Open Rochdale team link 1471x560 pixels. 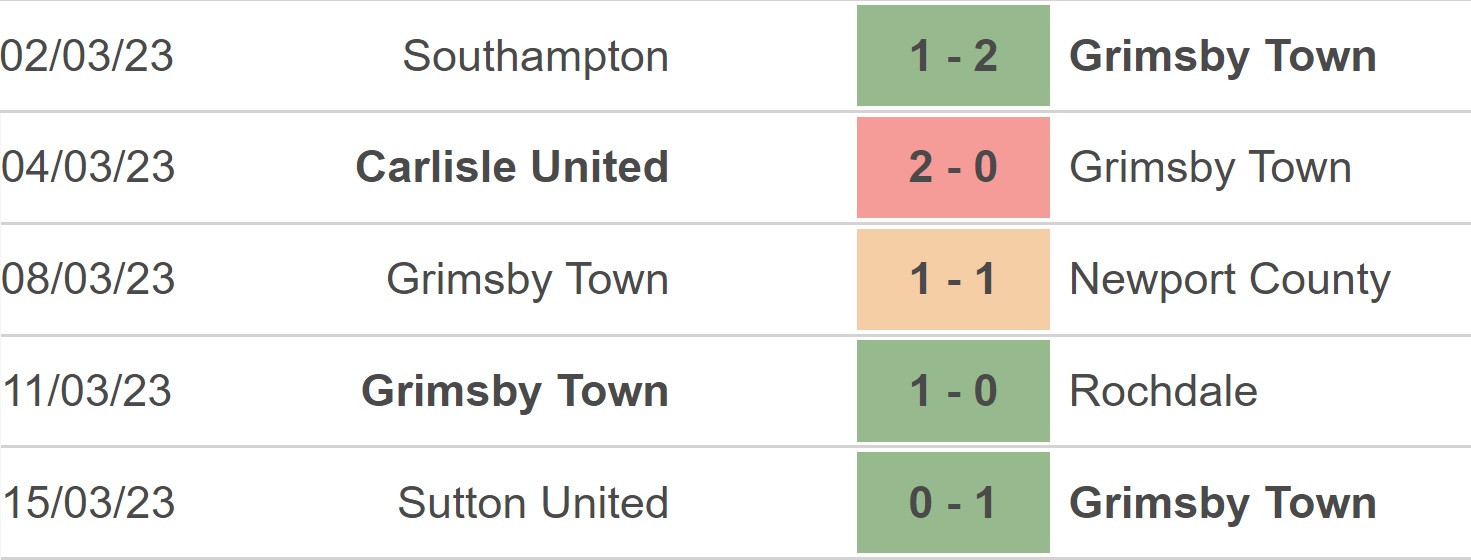[1163, 391]
